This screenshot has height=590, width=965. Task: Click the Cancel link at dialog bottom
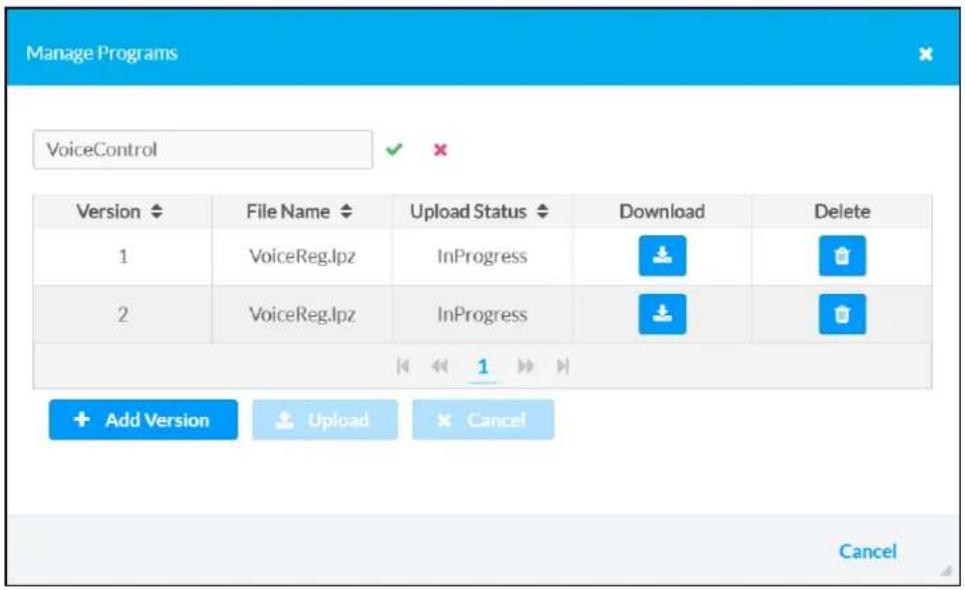(x=868, y=551)
